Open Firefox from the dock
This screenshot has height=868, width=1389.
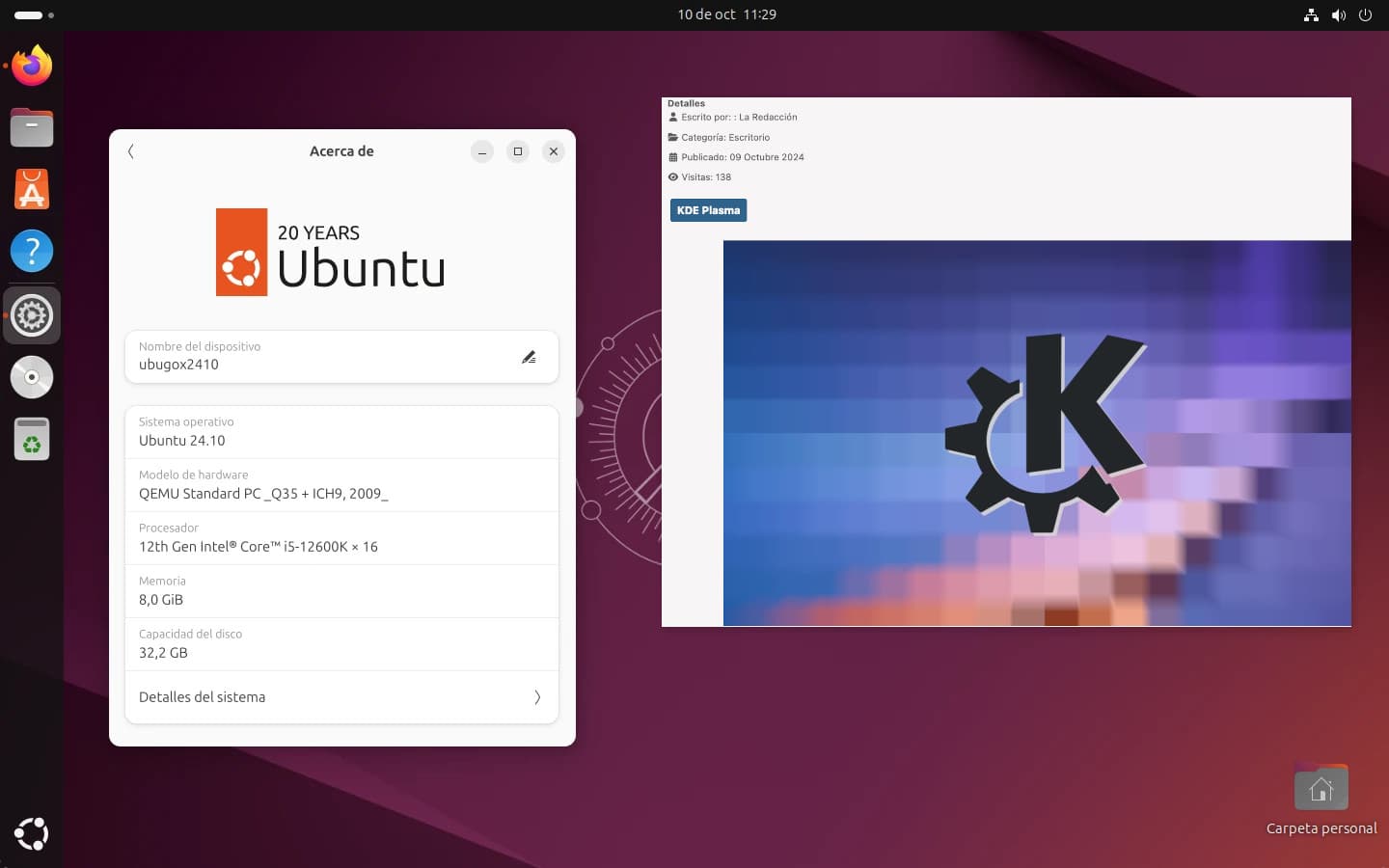tap(32, 66)
